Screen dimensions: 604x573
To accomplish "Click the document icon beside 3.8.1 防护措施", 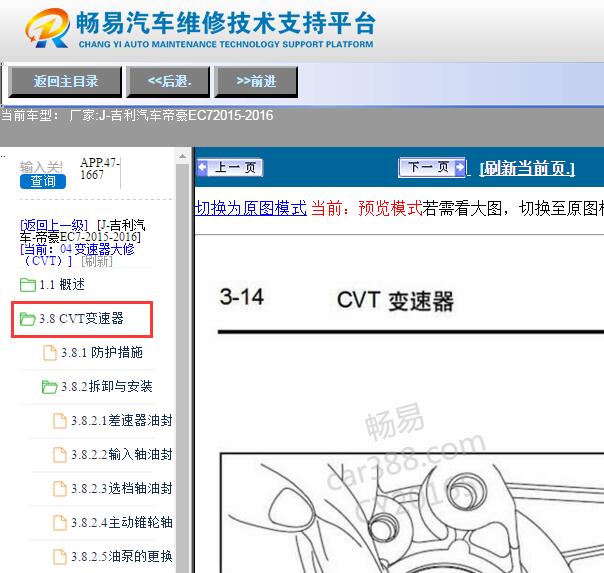I will 50,353.
